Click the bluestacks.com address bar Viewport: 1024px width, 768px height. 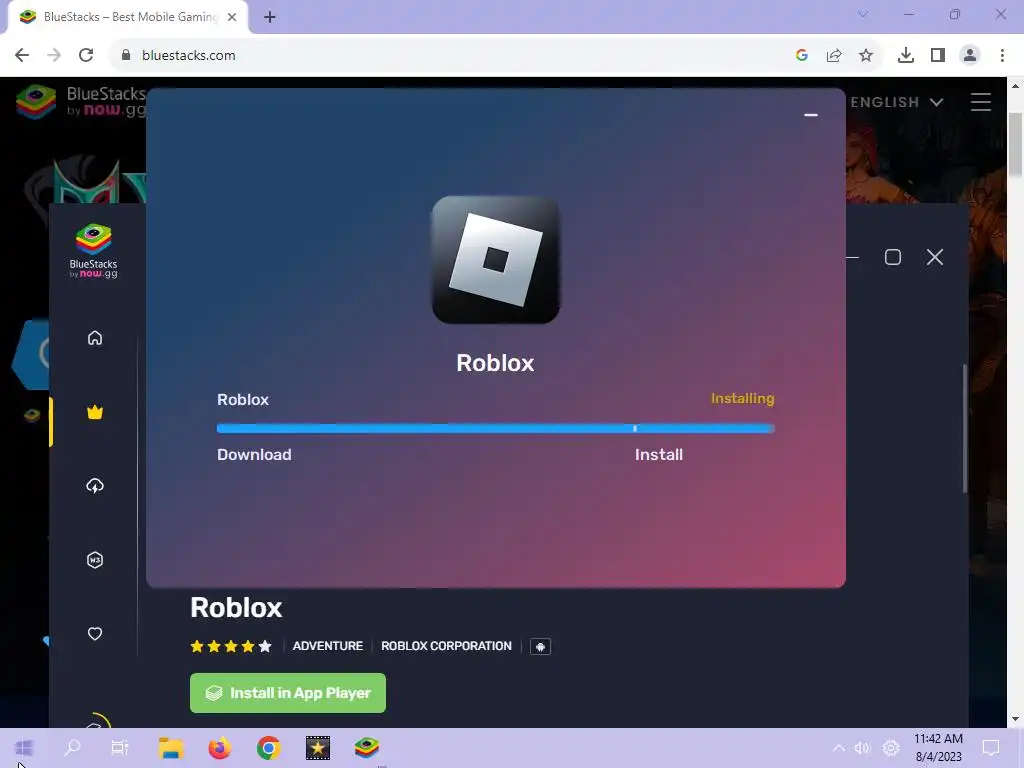point(451,56)
